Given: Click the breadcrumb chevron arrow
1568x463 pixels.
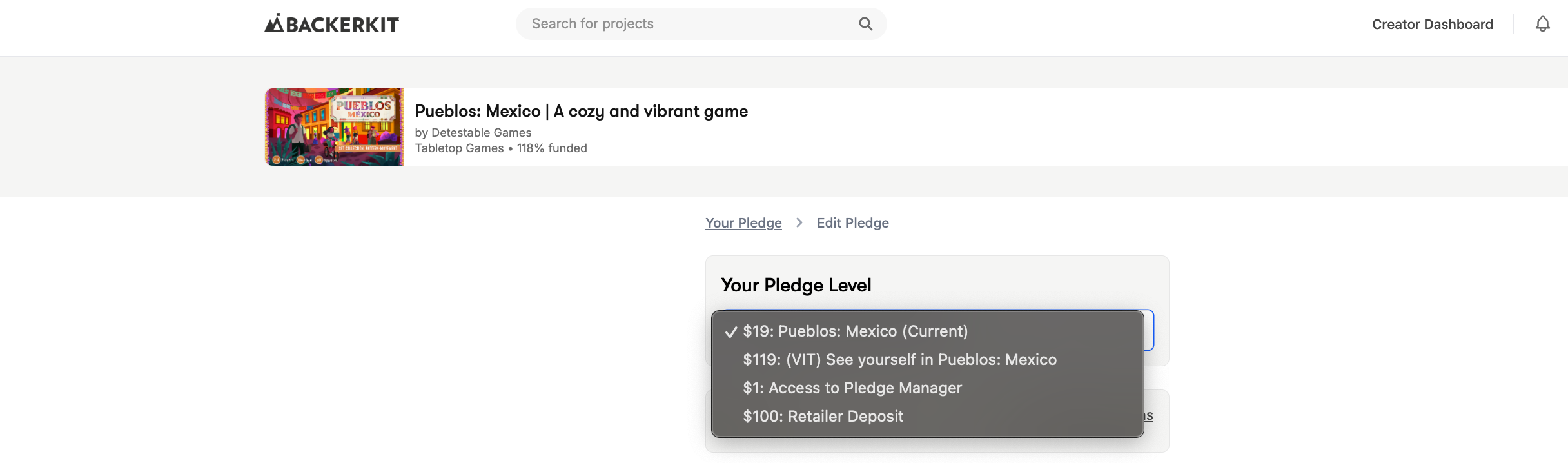Looking at the screenshot, I should point(799,222).
